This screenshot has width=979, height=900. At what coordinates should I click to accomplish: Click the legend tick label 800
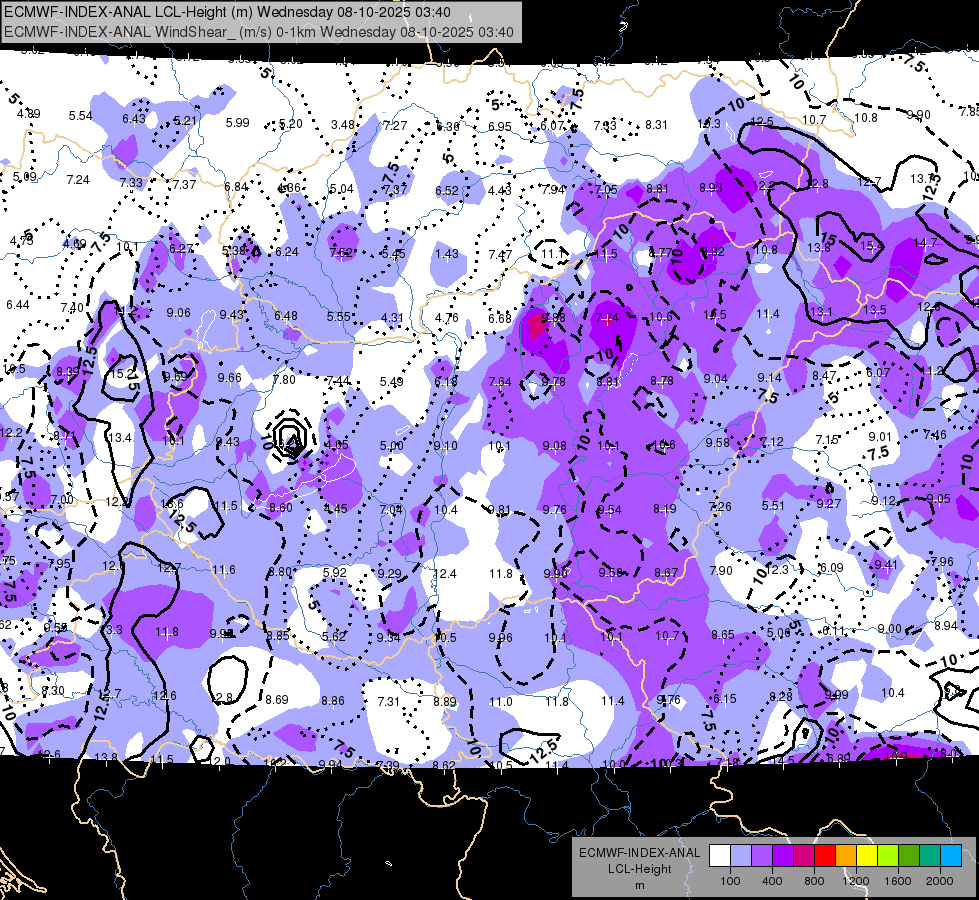point(814,881)
